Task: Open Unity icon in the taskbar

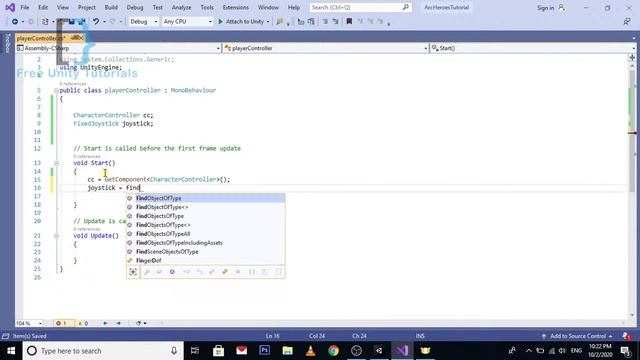Action: point(379,351)
